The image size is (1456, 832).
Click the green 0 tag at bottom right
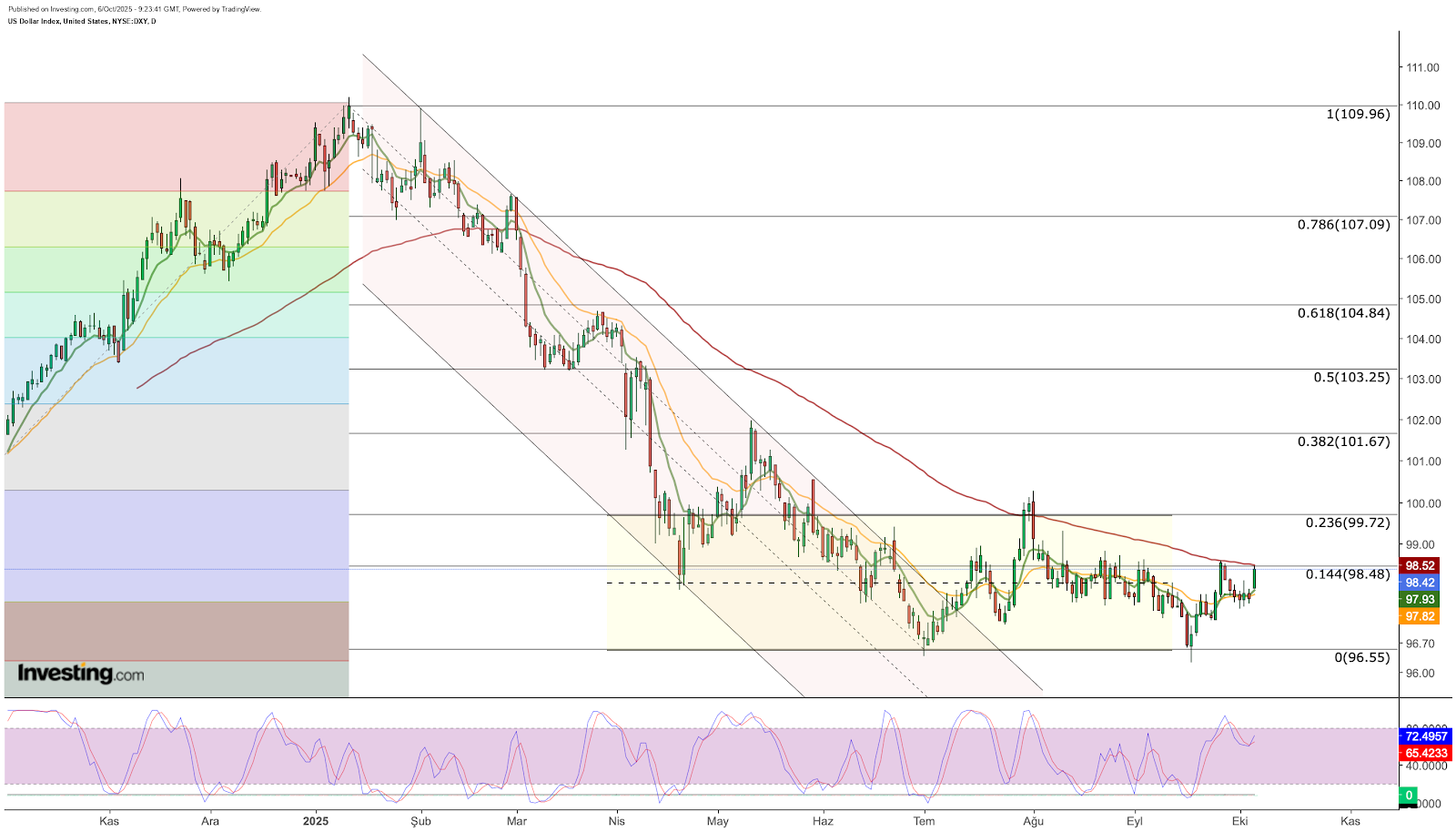pos(1409,796)
